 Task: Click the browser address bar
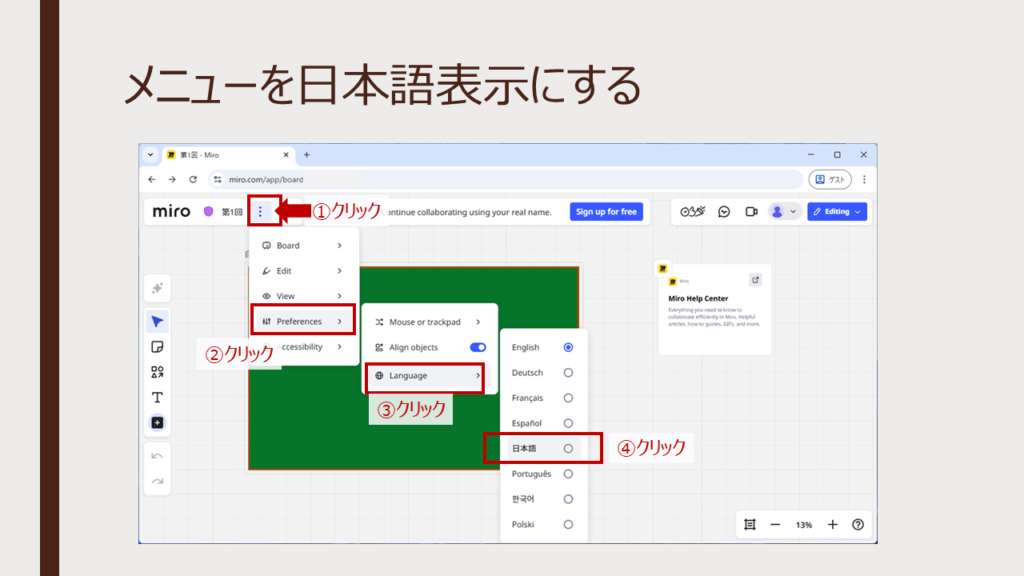point(500,179)
